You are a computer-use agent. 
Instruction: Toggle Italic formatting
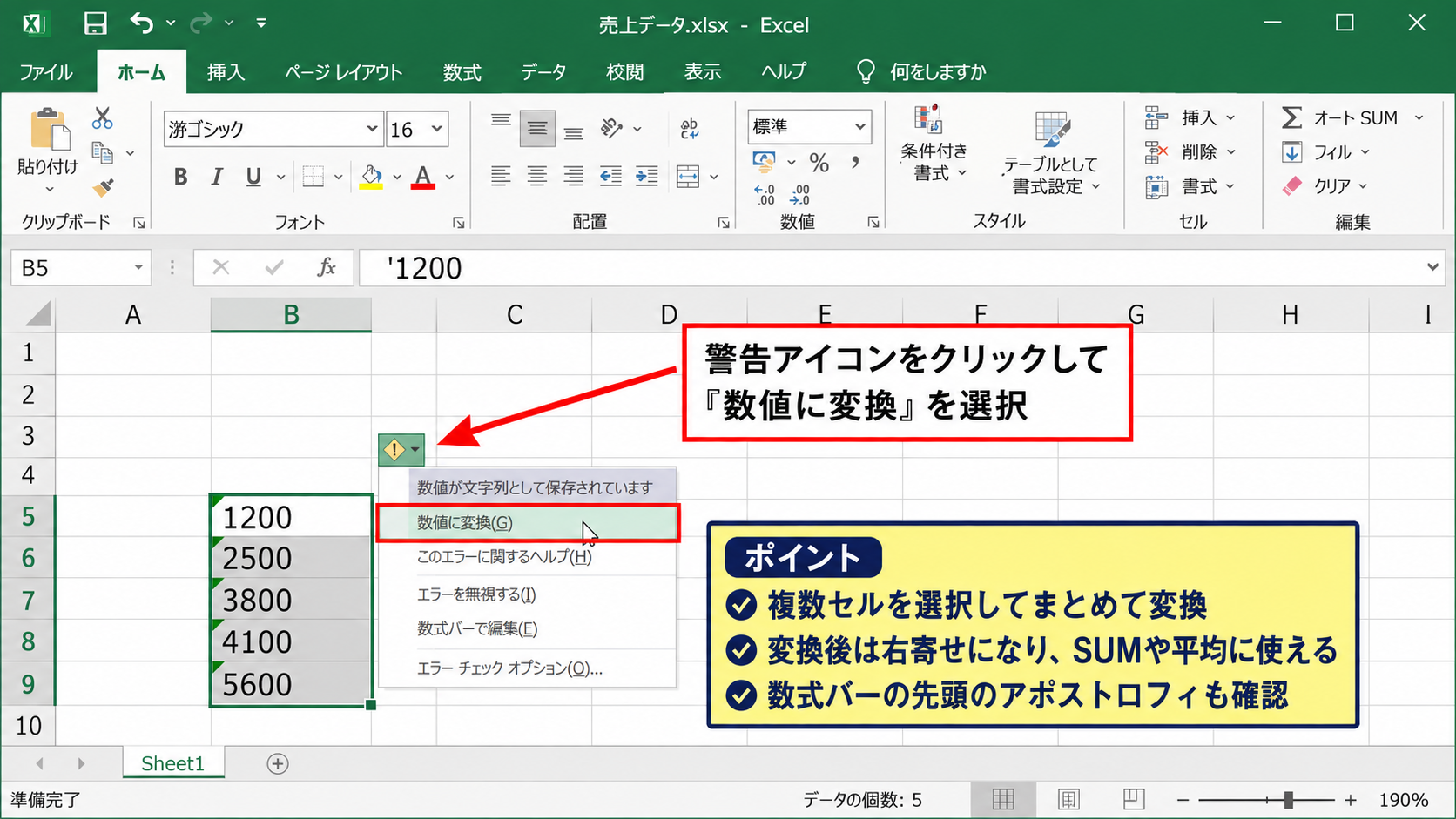coord(217,177)
